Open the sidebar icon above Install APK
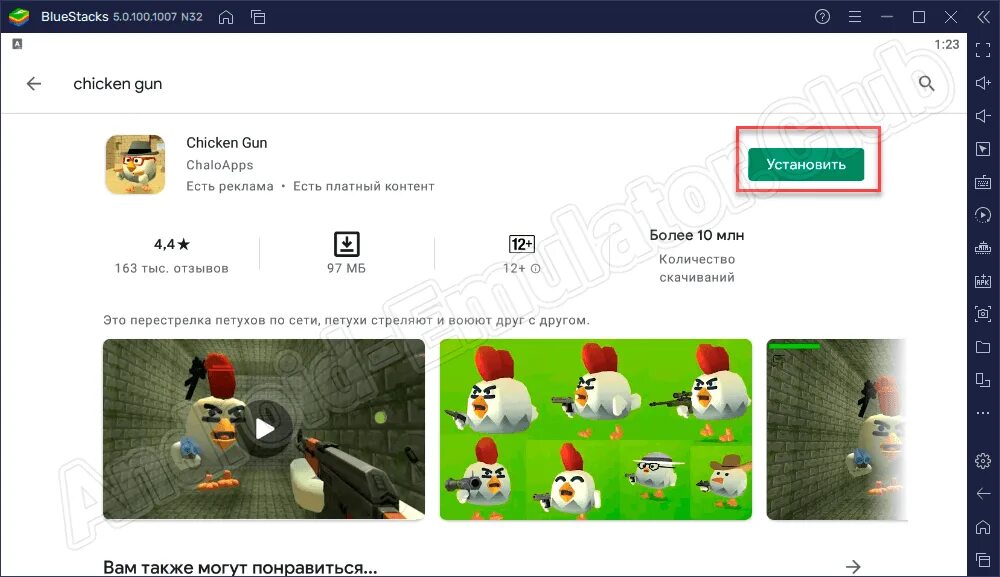This screenshot has width=1000, height=577. coord(983,248)
